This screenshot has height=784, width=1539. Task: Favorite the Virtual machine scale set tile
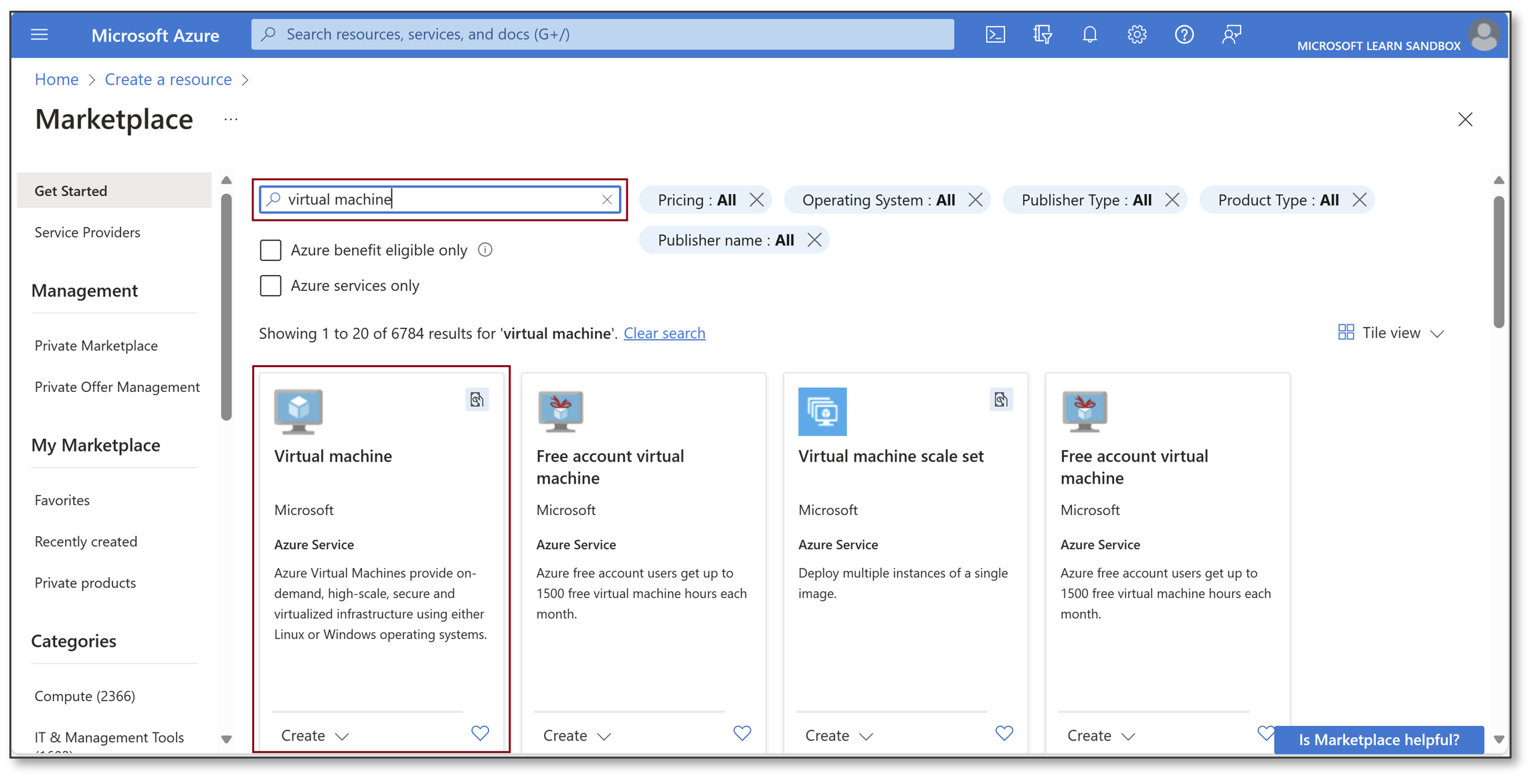point(1004,733)
